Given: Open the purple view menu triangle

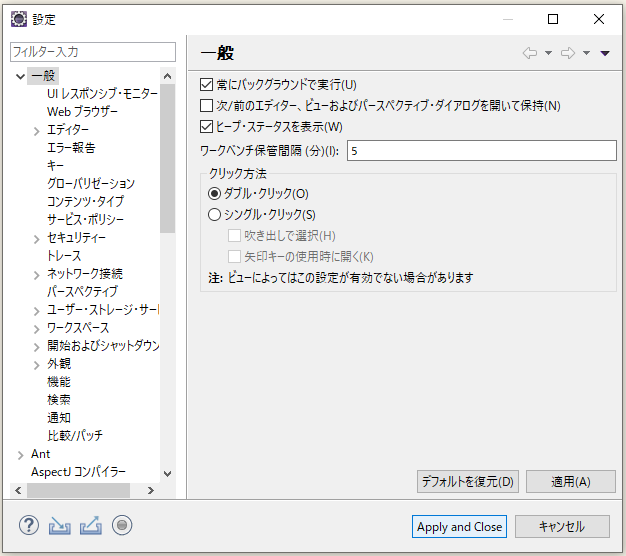Looking at the screenshot, I should [x=605, y=53].
